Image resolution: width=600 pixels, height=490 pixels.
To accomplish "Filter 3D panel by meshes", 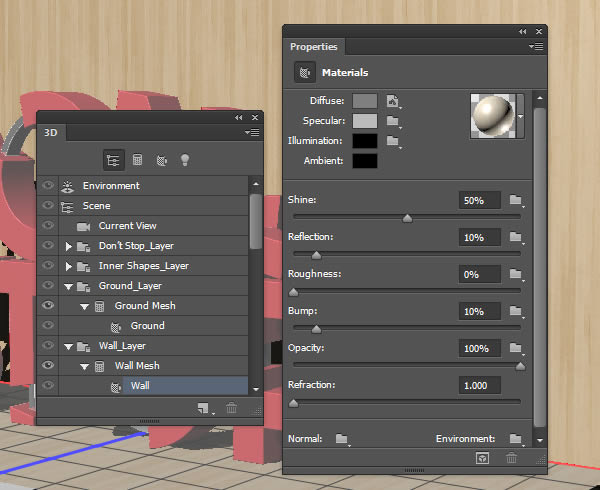I will click(137, 160).
